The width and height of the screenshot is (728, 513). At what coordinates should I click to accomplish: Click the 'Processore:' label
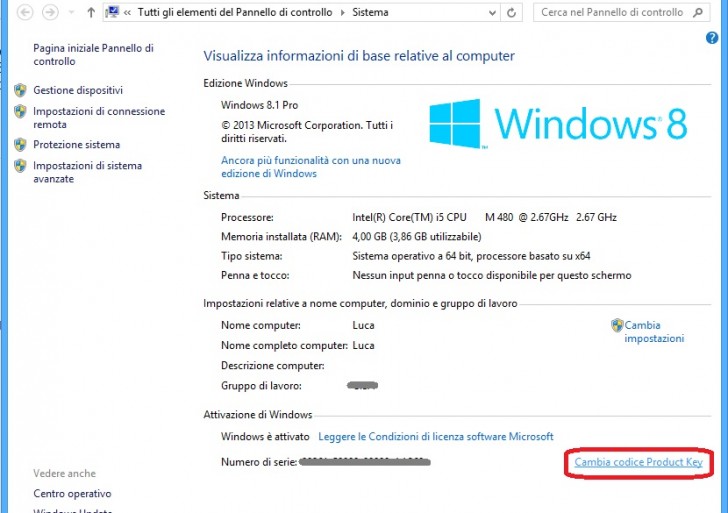[247, 217]
